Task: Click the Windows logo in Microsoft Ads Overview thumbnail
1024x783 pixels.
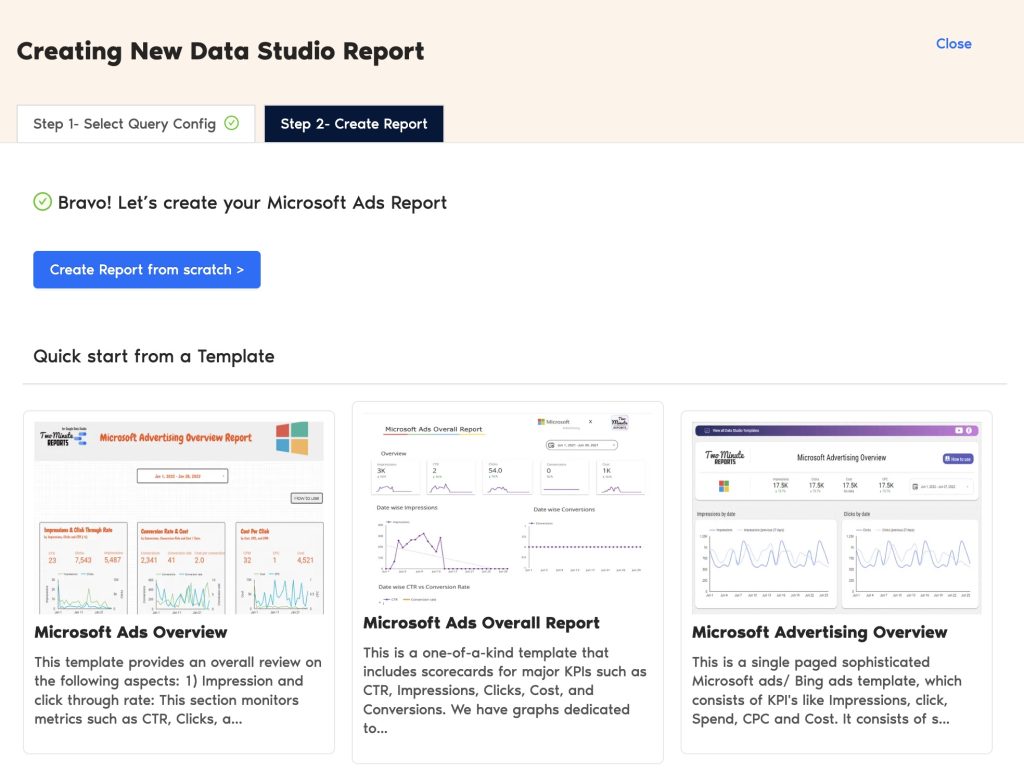Action: [x=292, y=438]
